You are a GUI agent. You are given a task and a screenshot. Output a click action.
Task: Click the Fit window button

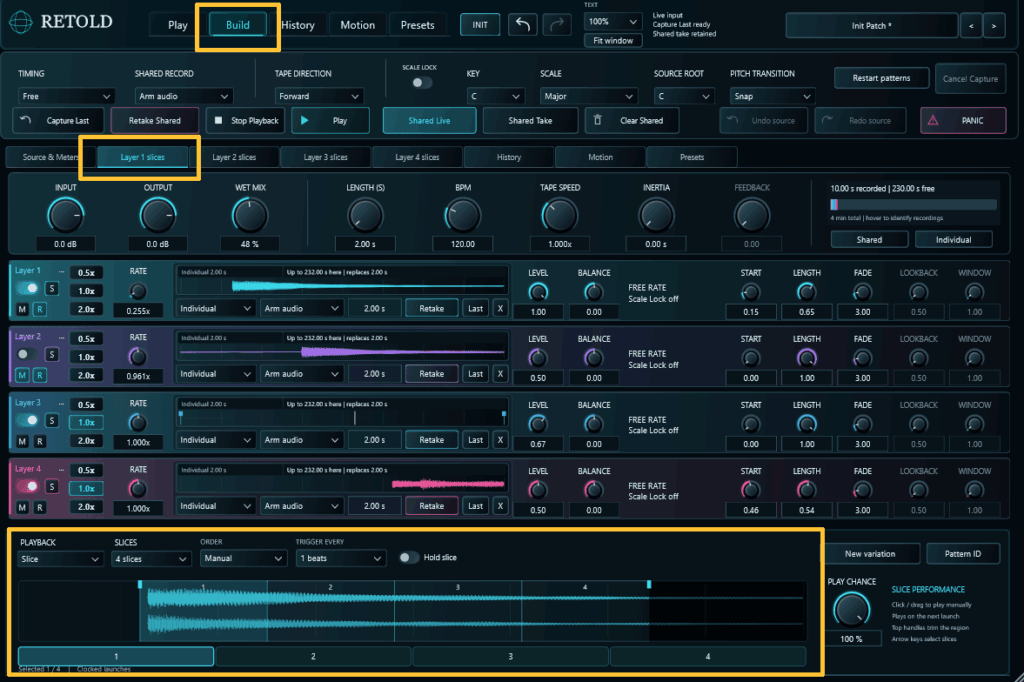click(613, 41)
